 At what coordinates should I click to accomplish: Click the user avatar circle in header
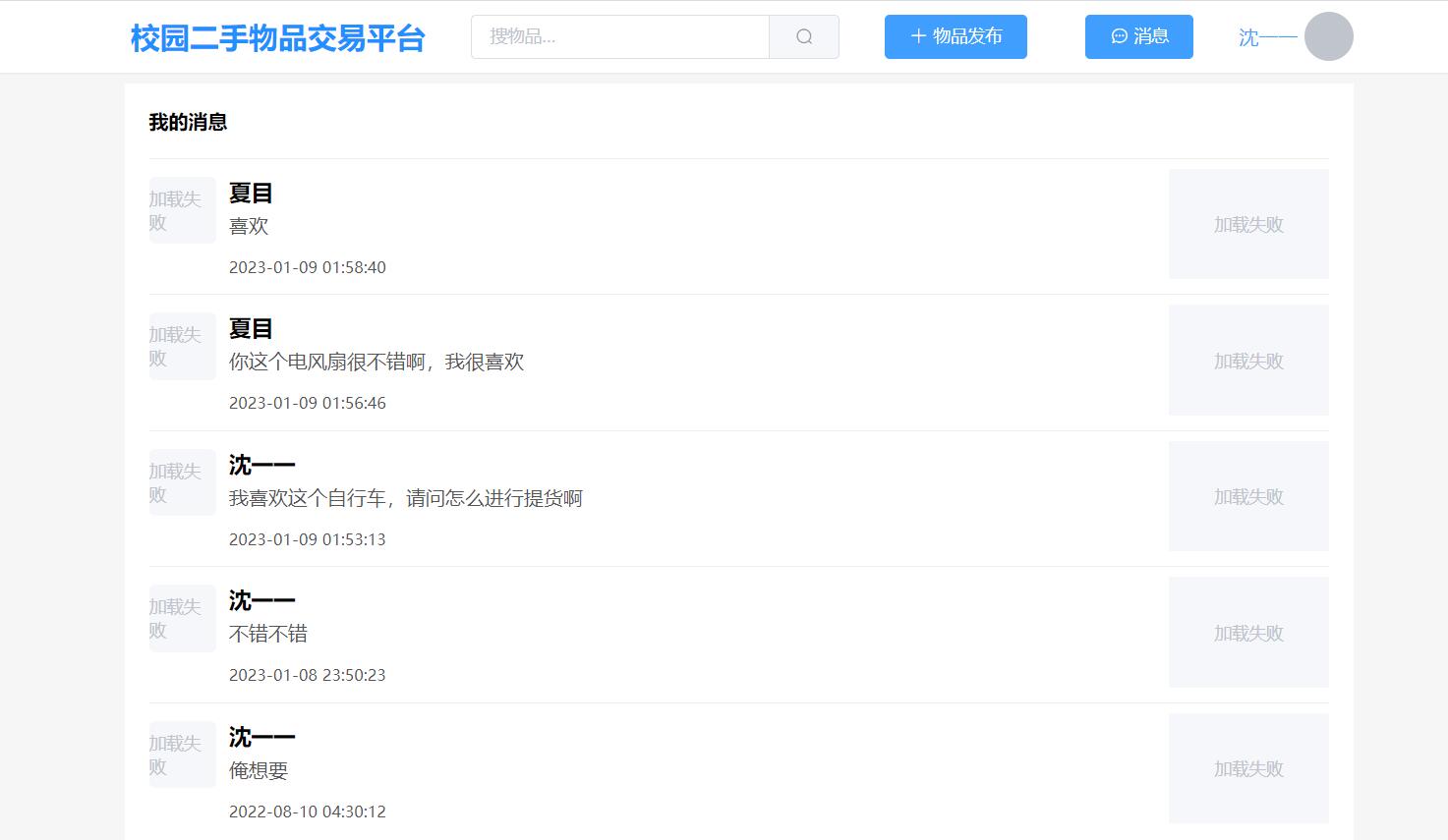pos(1329,36)
